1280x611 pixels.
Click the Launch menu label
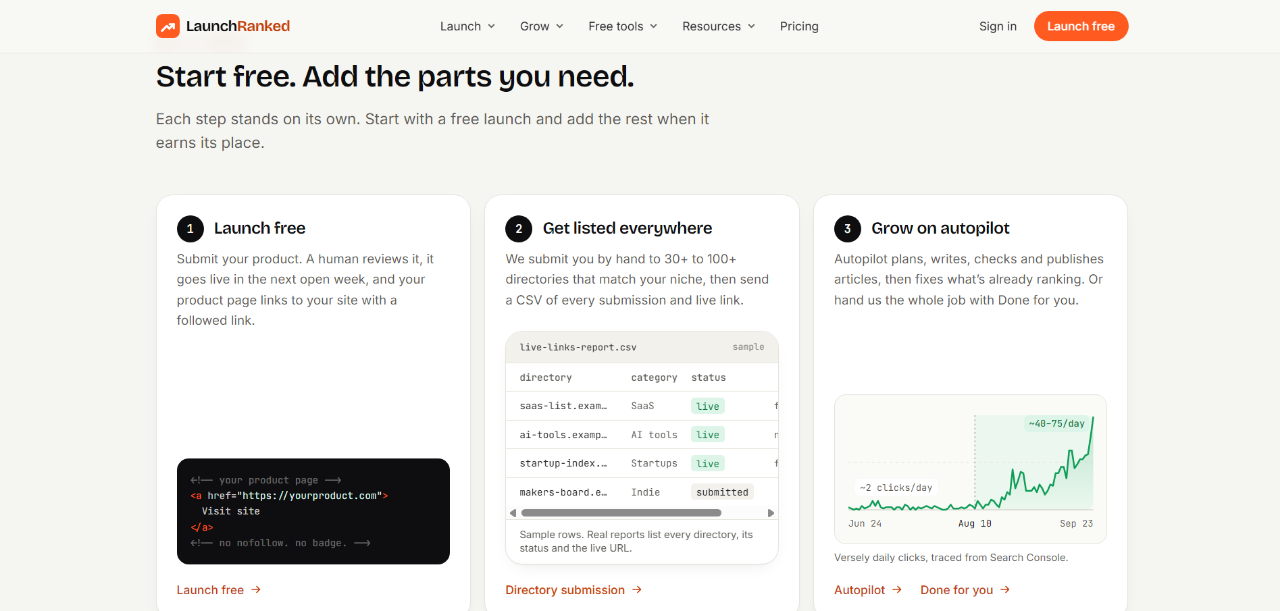[x=461, y=26]
